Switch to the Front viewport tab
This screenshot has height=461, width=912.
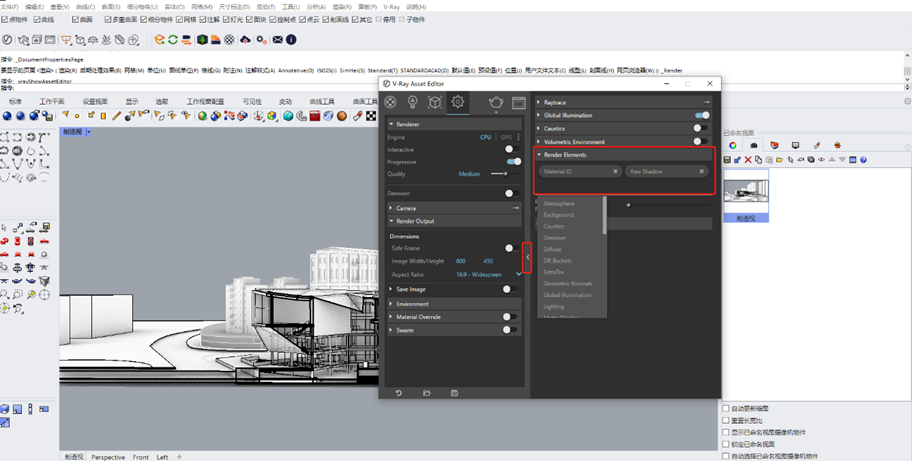[x=141, y=457]
